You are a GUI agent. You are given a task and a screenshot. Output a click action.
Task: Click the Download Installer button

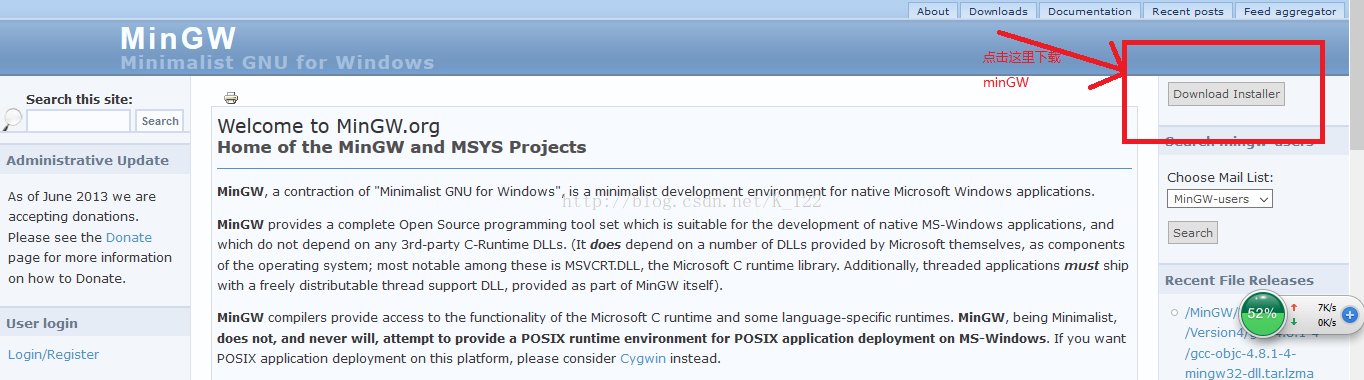tap(1226, 94)
